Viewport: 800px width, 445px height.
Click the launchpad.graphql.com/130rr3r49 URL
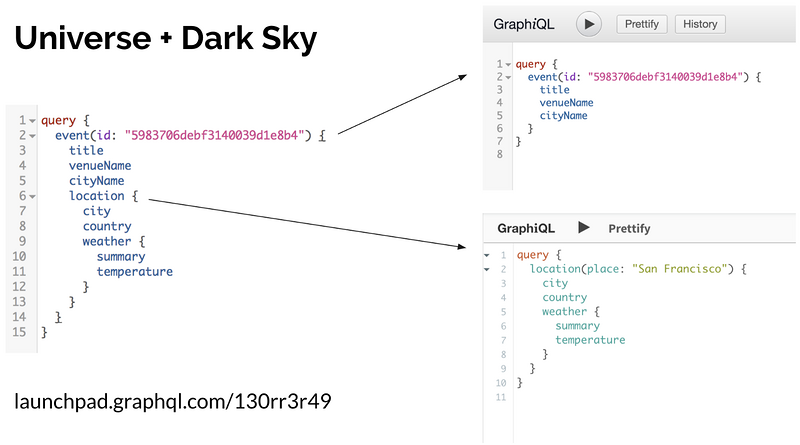pos(173,402)
